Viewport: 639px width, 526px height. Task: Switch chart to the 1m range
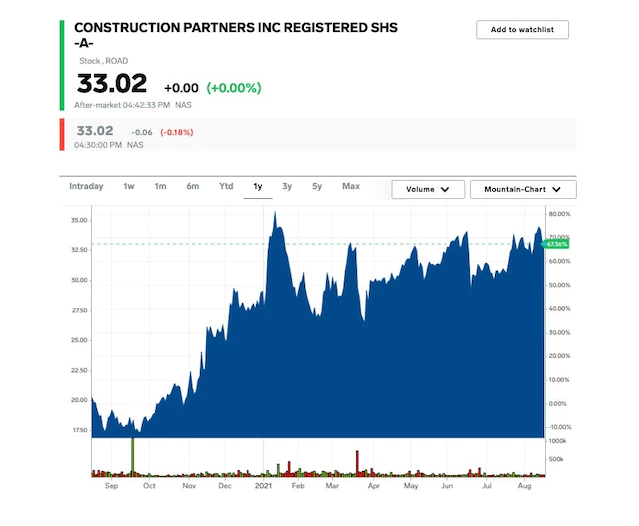coord(160,186)
